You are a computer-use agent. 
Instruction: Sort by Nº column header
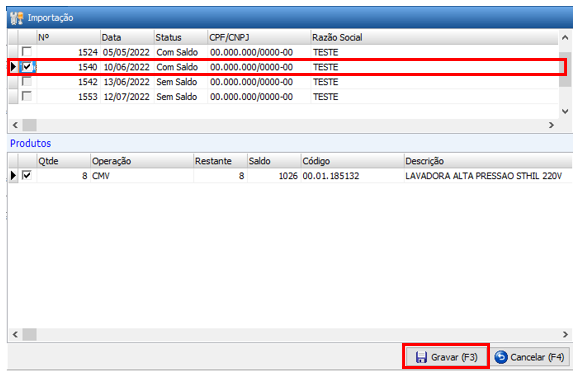pos(68,37)
